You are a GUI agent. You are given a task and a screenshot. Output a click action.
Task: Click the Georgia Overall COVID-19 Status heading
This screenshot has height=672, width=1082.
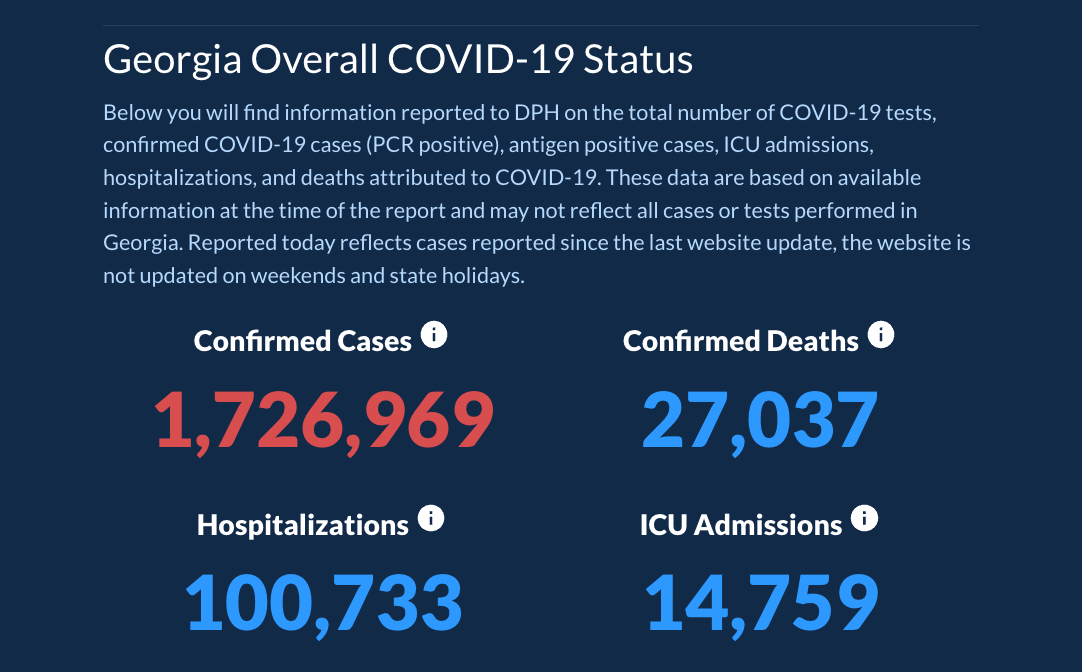click(398, 60)
